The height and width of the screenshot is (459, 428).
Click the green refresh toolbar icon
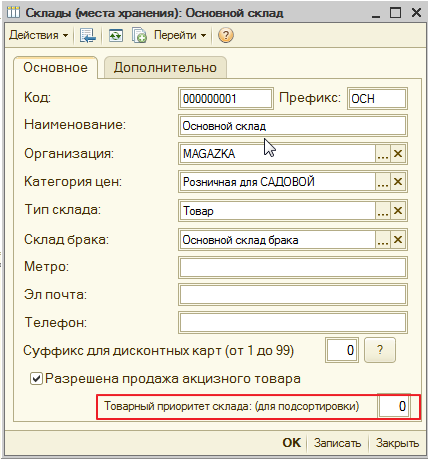tap(116, 35)
